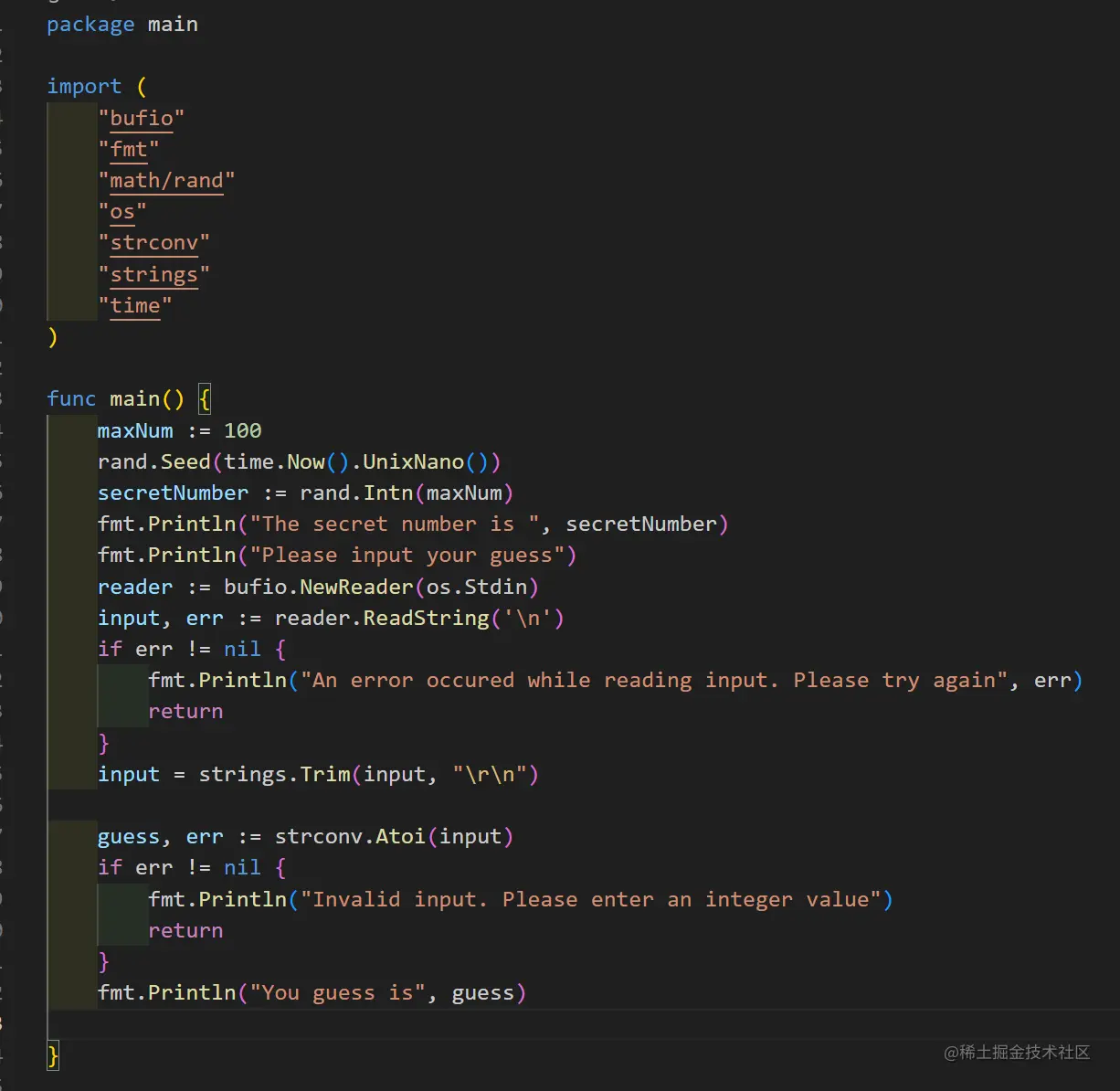Viewport: 1120px width, 1091px height.
Task: Click the reader.ReadString('\n') call
Action: point(419,619)
